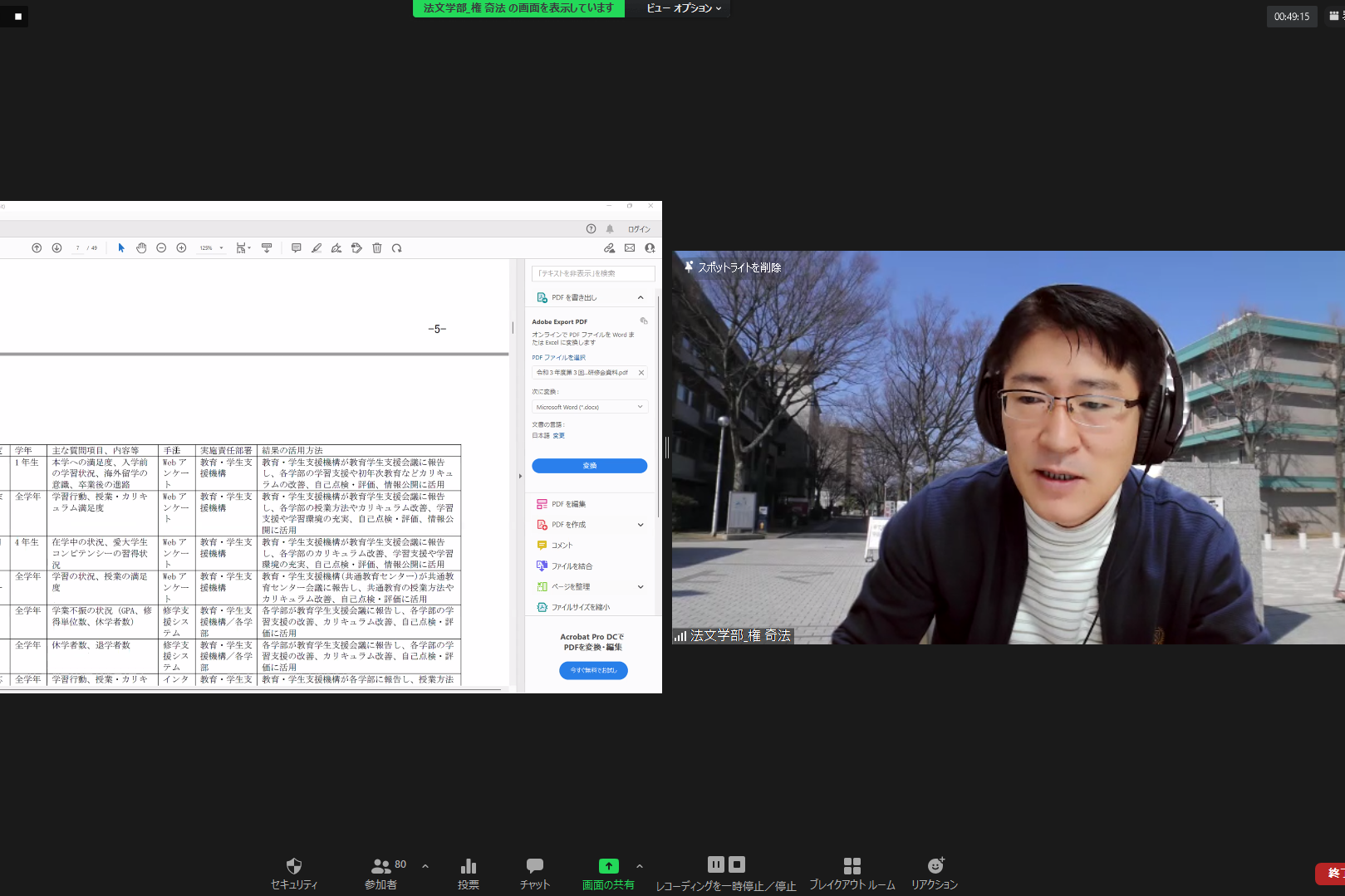Image resolution: width=1345 pixels, height=896 pixels.
Task: Click the copy icon beside Adobe Export PDF
Action: coord(644,321)
